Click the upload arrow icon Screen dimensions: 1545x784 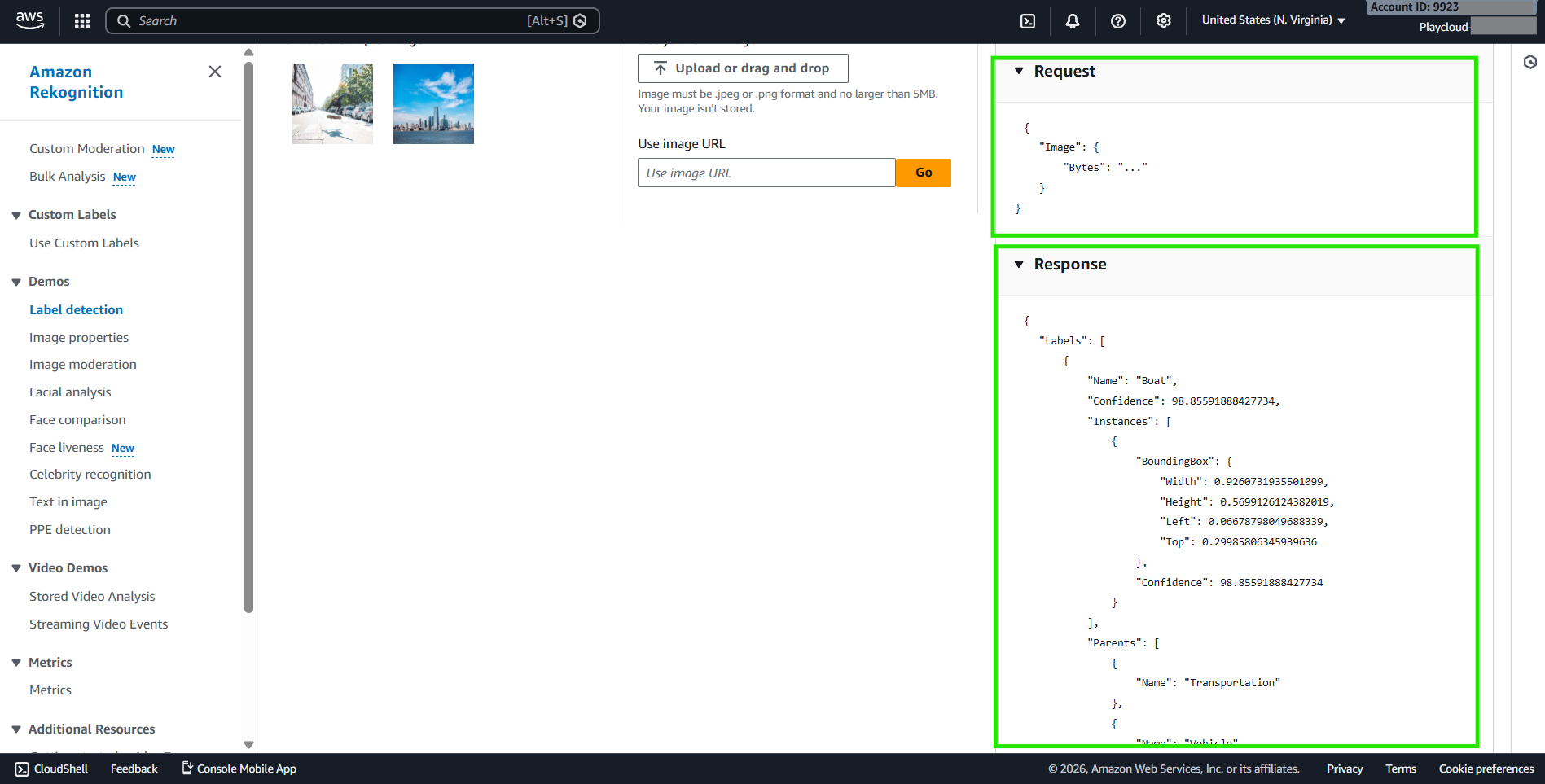point(661,68)
